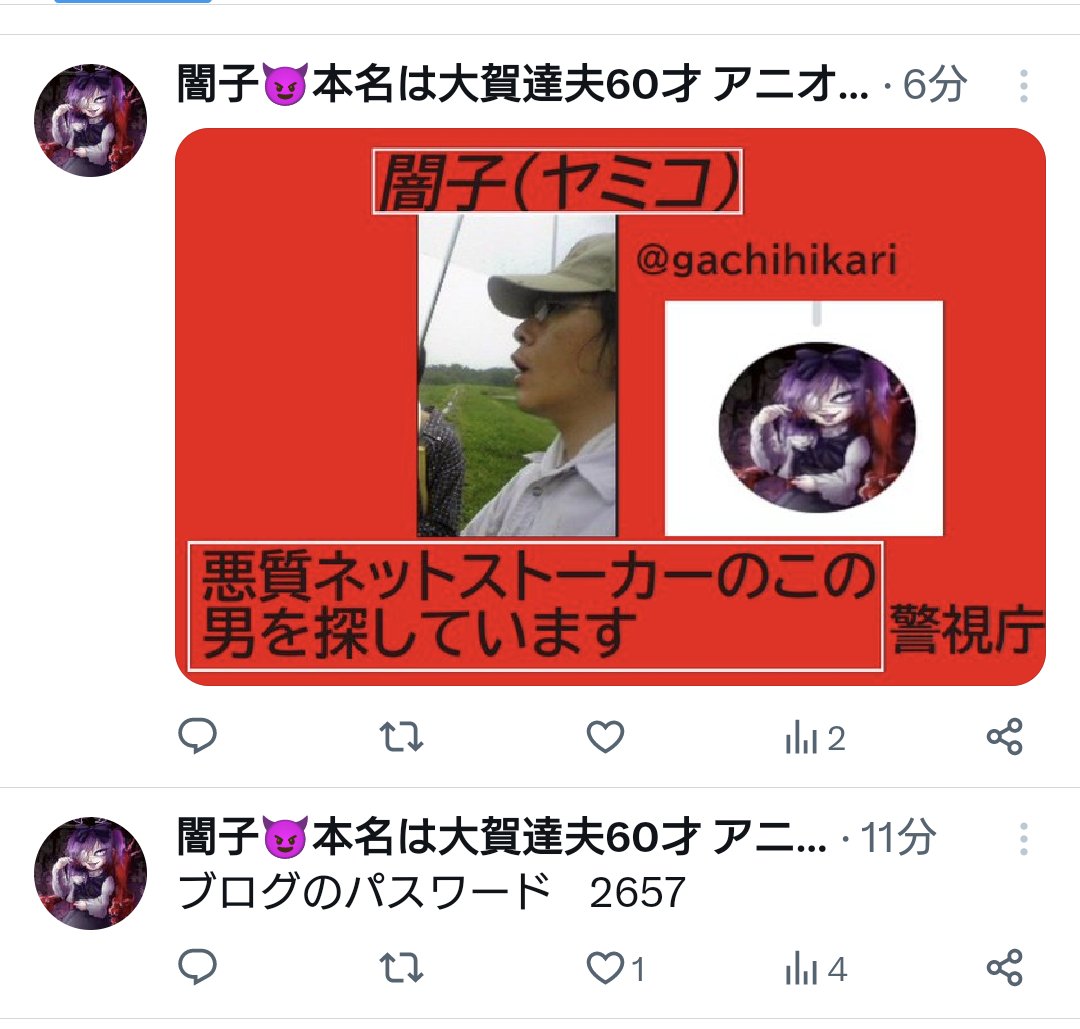
Task: Like the post with the red image
Action: (x=605, y=736)
